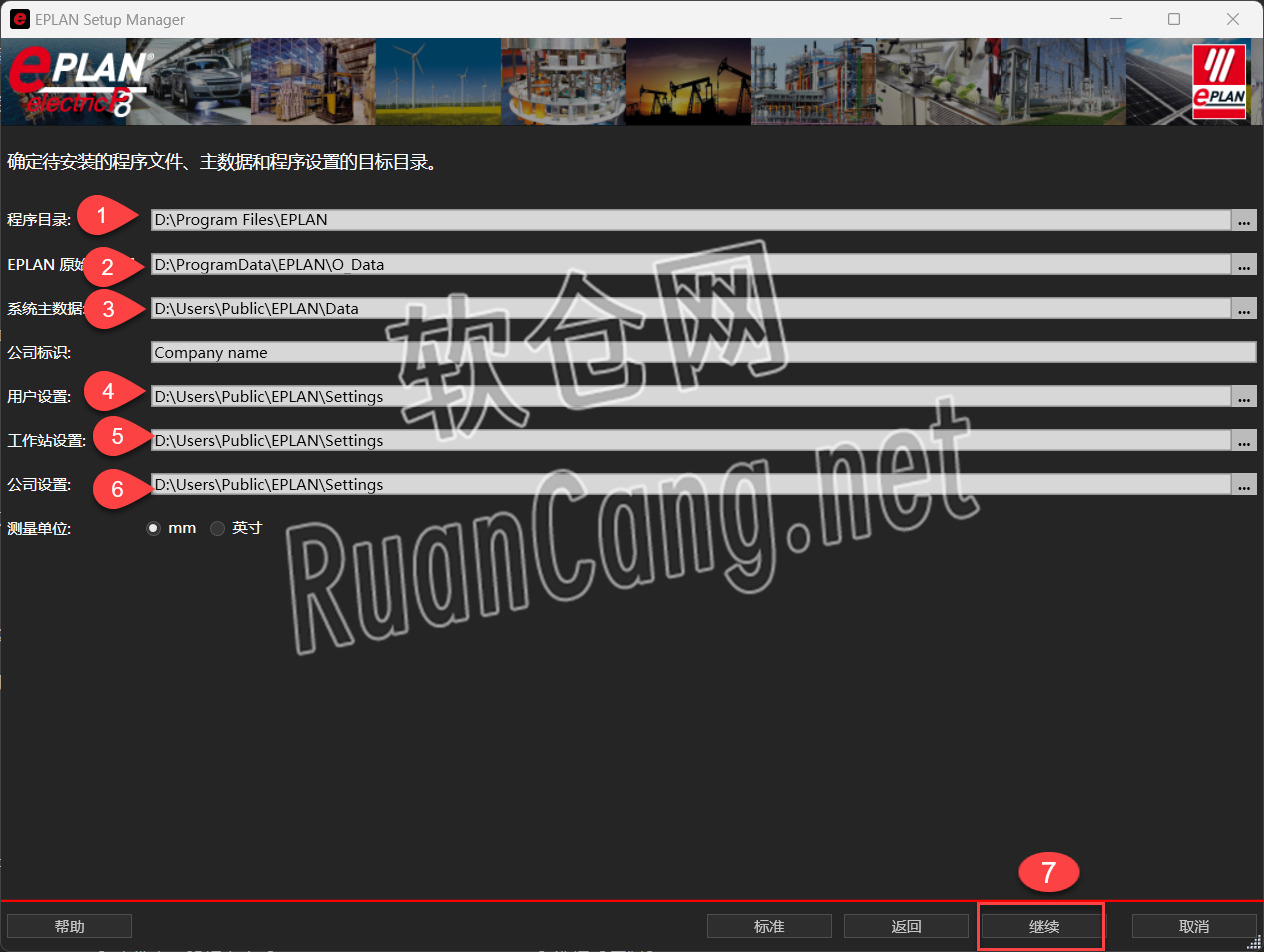Click the Company name input field

click(x=600, y=352)
